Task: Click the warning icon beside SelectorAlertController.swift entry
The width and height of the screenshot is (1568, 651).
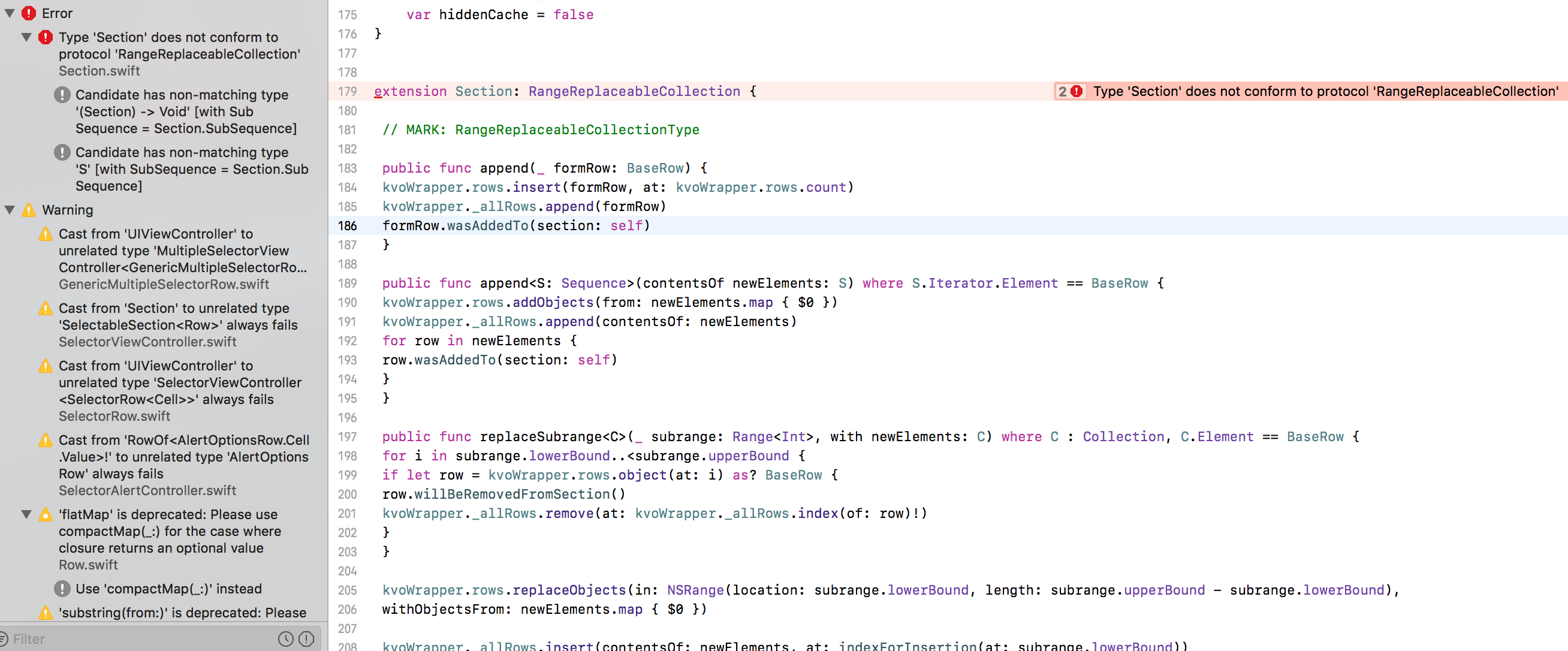Action: [x=45, y=439]
